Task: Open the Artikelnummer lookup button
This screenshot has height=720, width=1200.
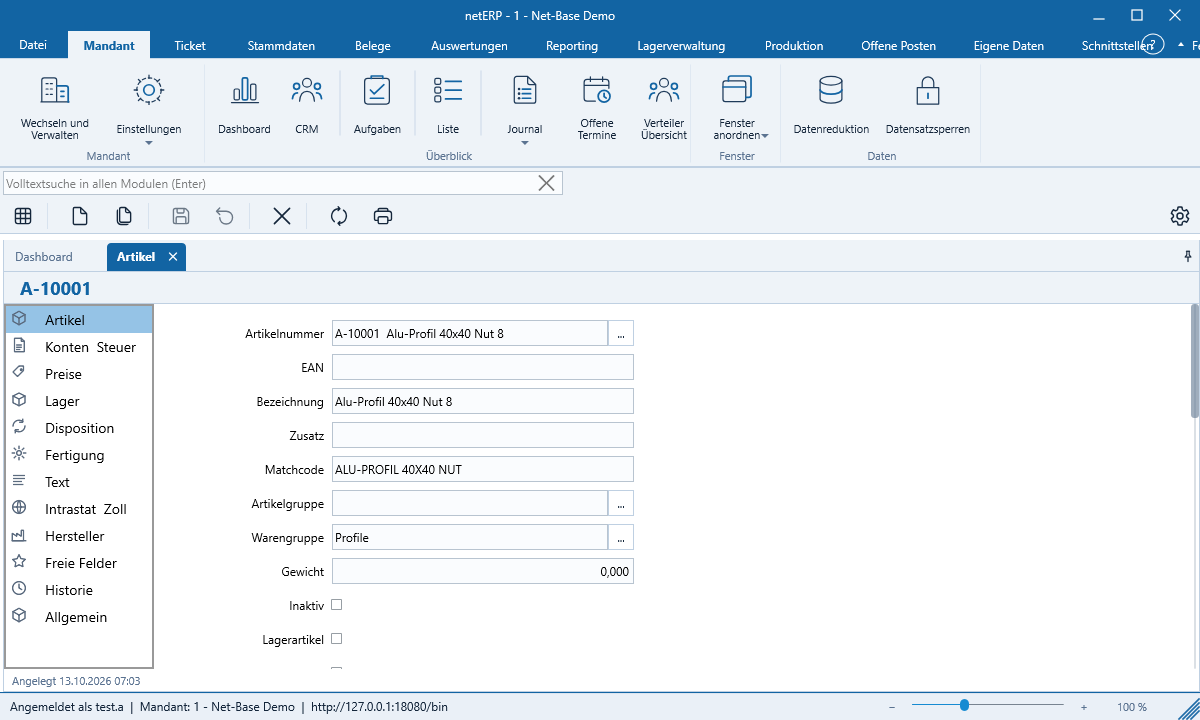Action: (621, 333)
